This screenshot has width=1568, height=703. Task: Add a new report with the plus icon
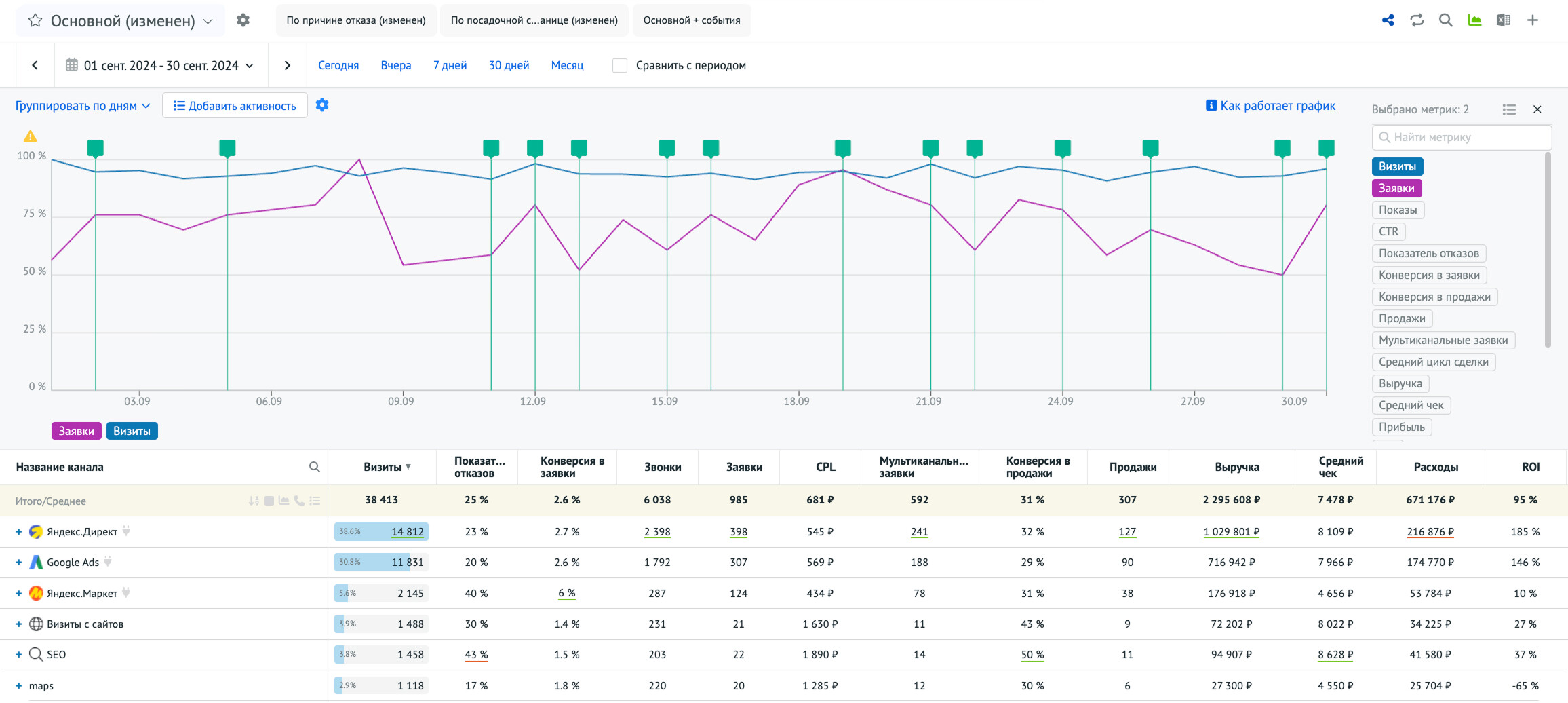(x=1532, y=20)
